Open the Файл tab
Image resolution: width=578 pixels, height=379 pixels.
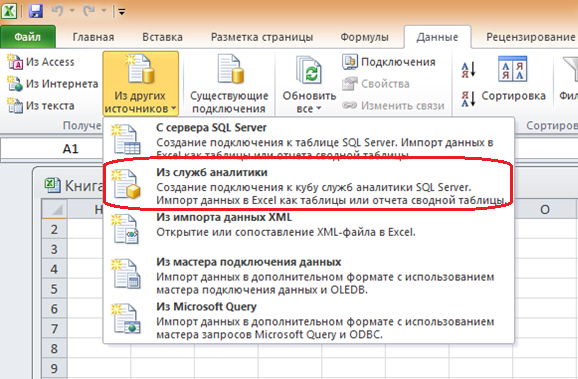click(28, 37)
